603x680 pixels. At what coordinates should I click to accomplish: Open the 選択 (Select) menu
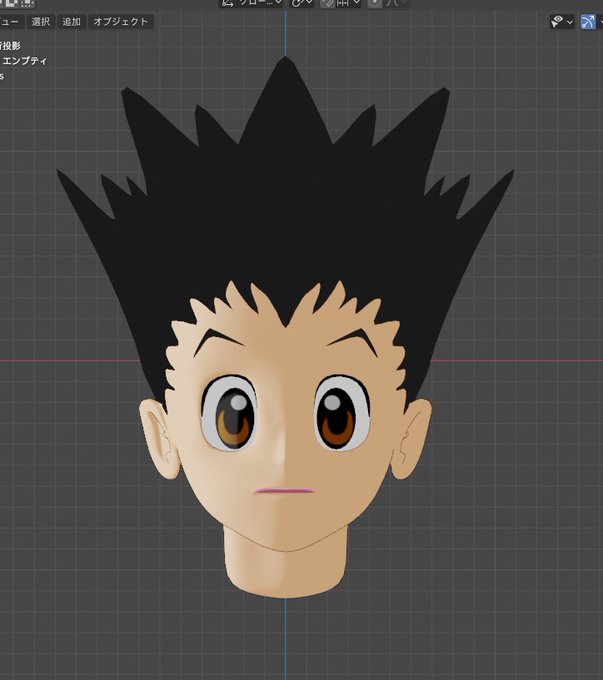pyautogui.click(x=41, y=22)
